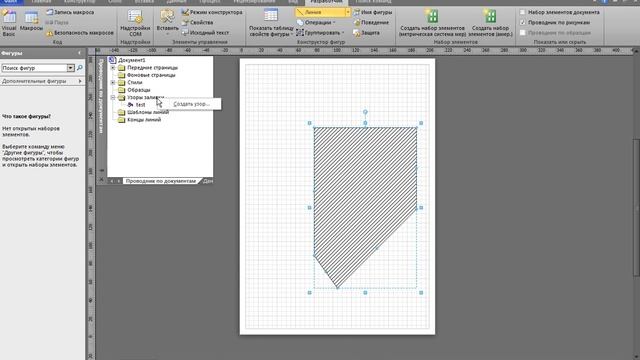Open the Группировать dropdown
Image resolution: width=640 pixels, height=360 pixels.
(x=320, y=33)
